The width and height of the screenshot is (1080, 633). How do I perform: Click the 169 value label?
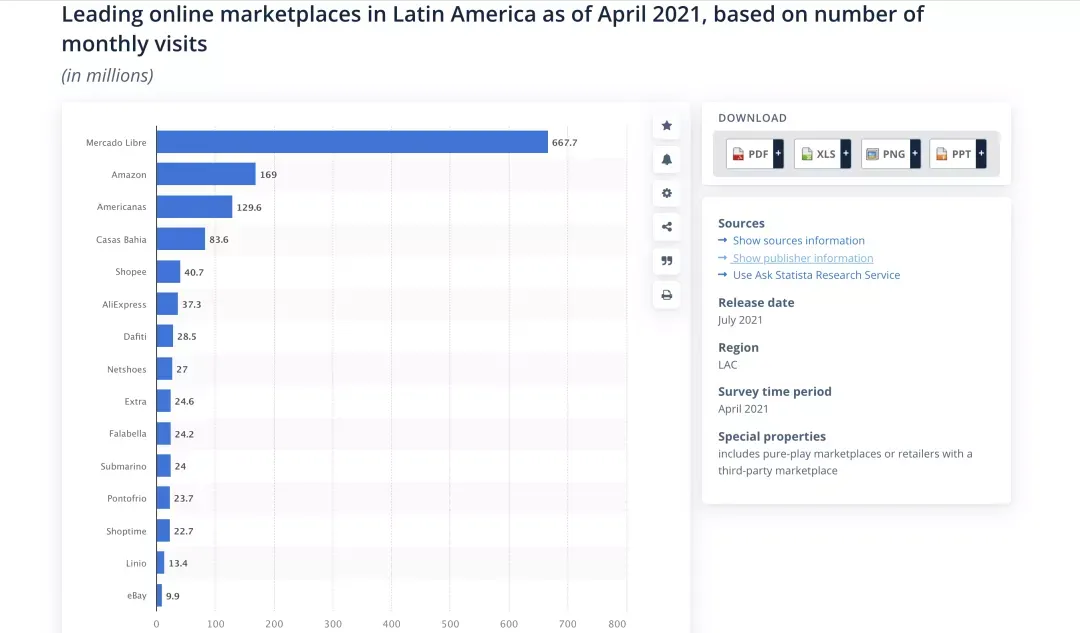(269, 175)
